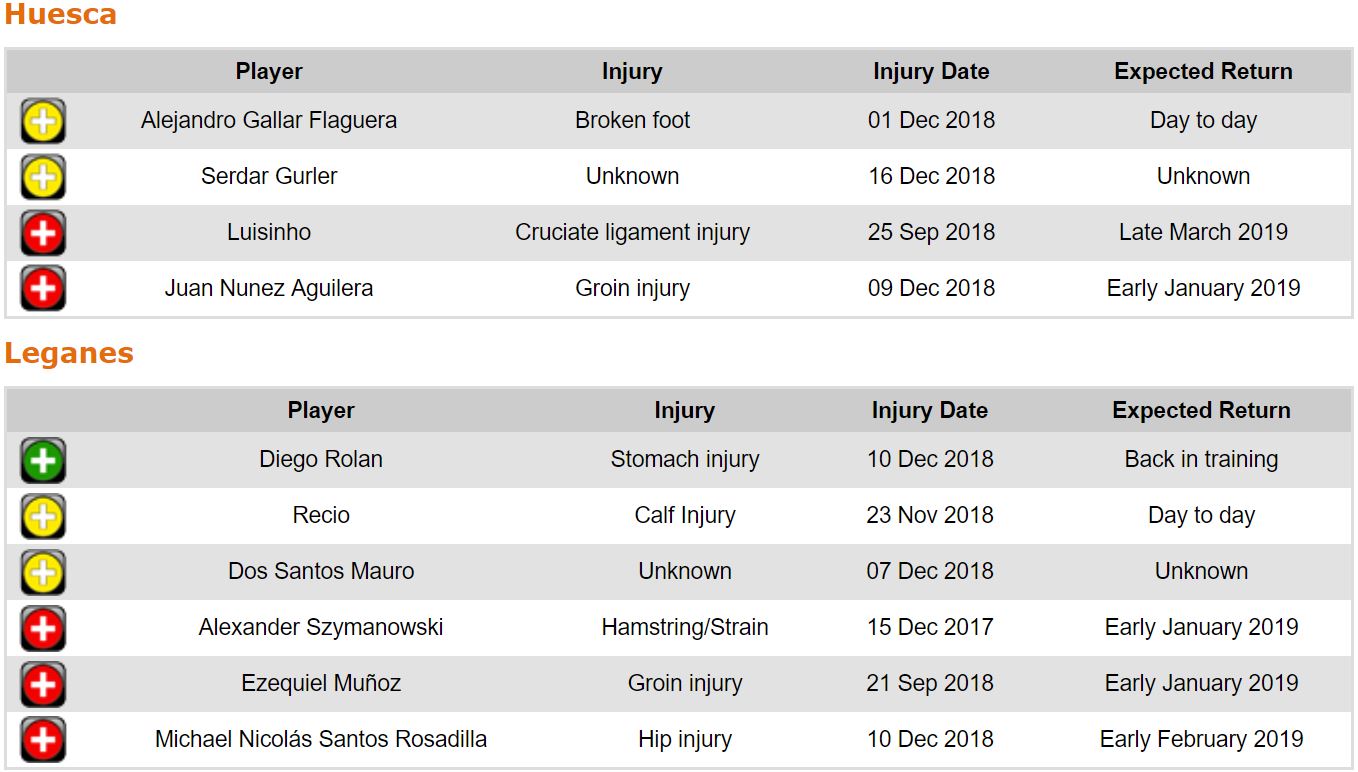Click Expected Return header in Leganes table
1358x772 pixels.
point(1201,411)
